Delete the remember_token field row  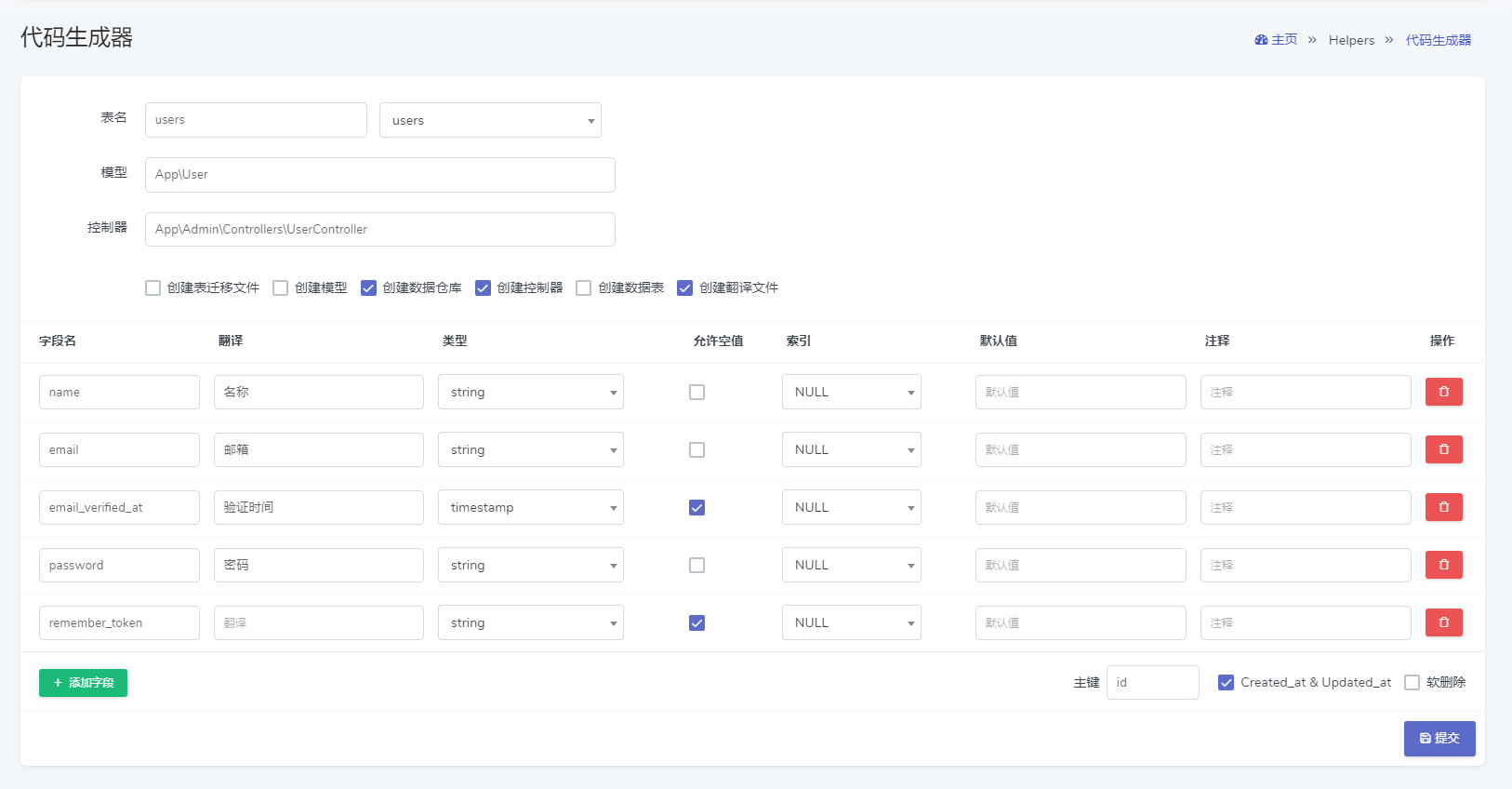click(1443, 622)
